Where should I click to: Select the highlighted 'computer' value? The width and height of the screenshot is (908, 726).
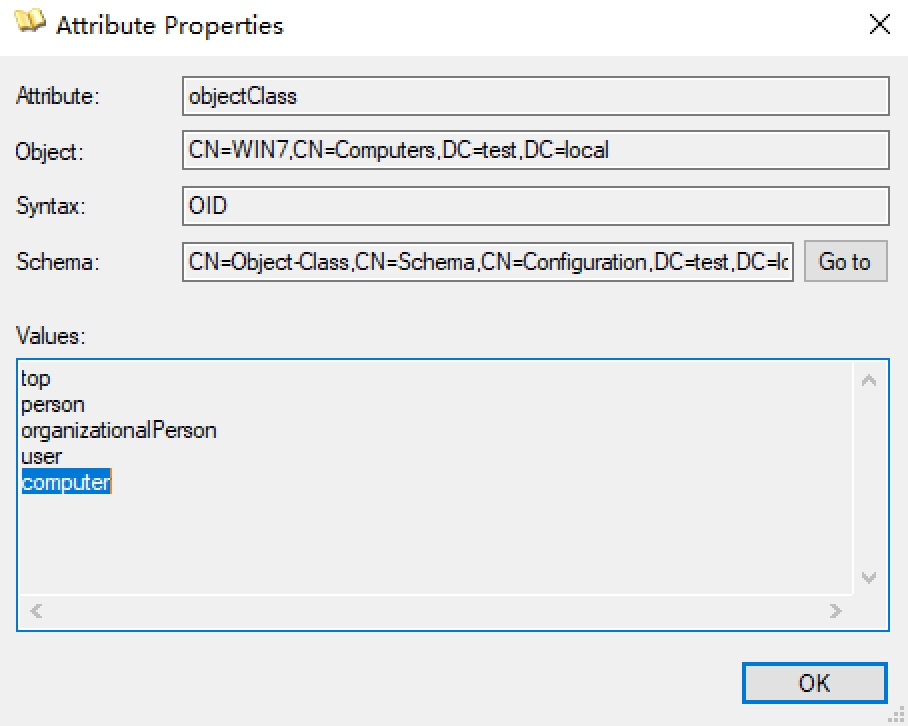pos(66,483)
